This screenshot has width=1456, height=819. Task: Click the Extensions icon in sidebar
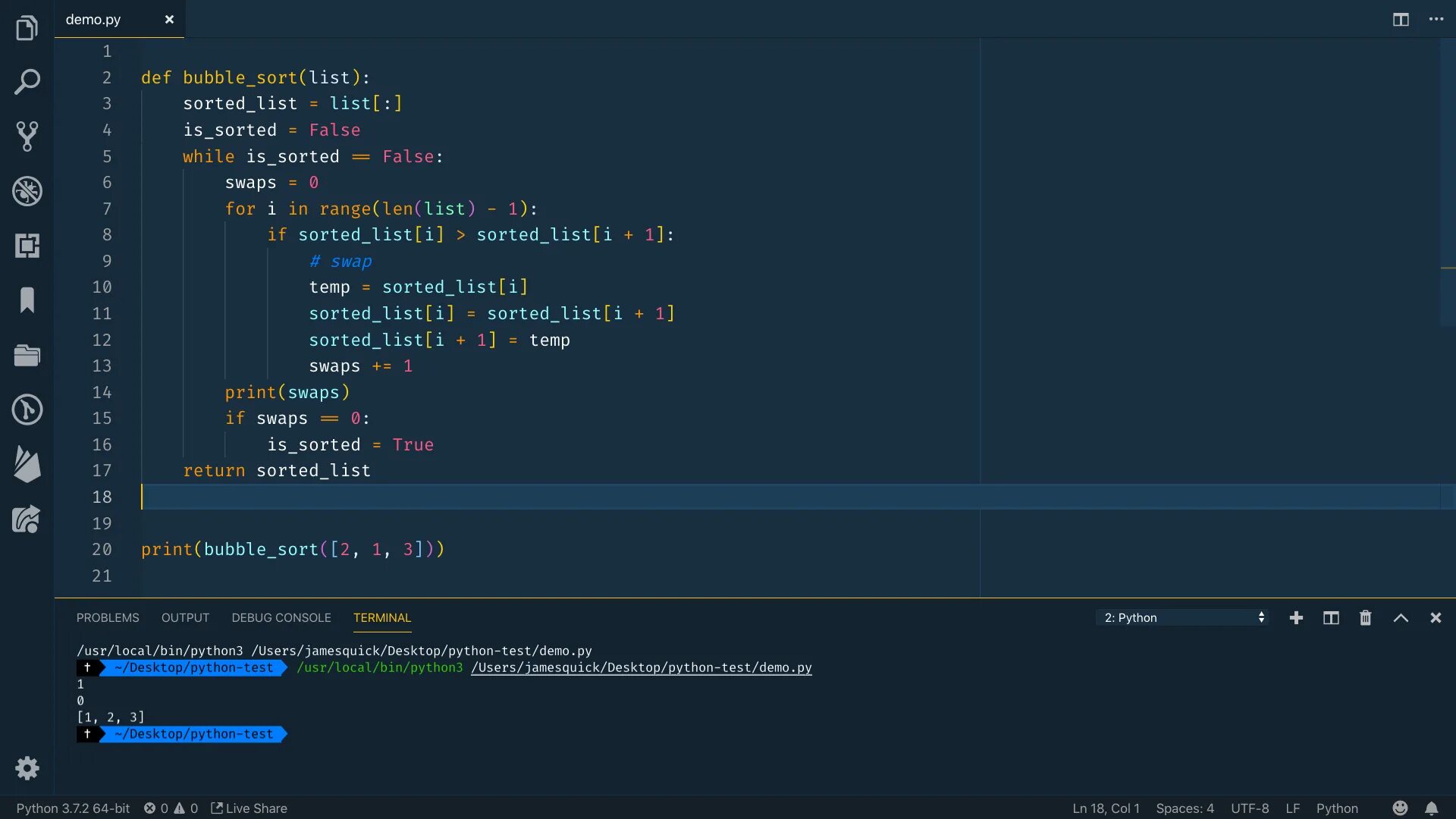[x=27, y=245]
